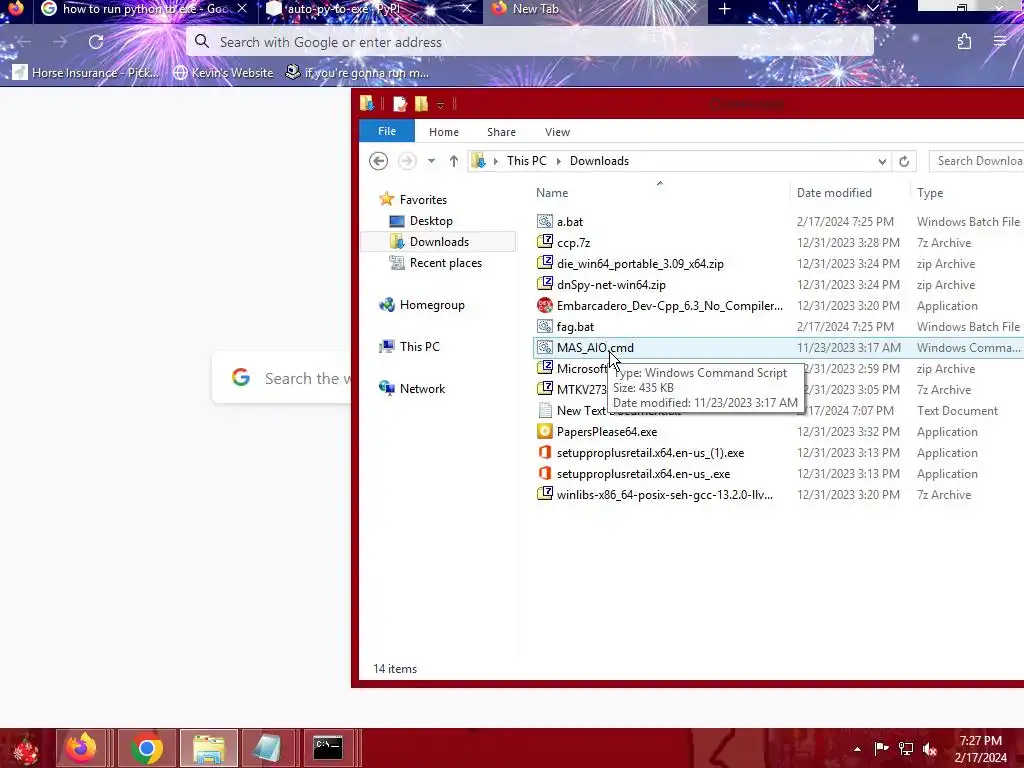The height and width of the screenshot is (768, 1024).
Task: Click Explorer forward navigation arrow
Action: (407, 161)
